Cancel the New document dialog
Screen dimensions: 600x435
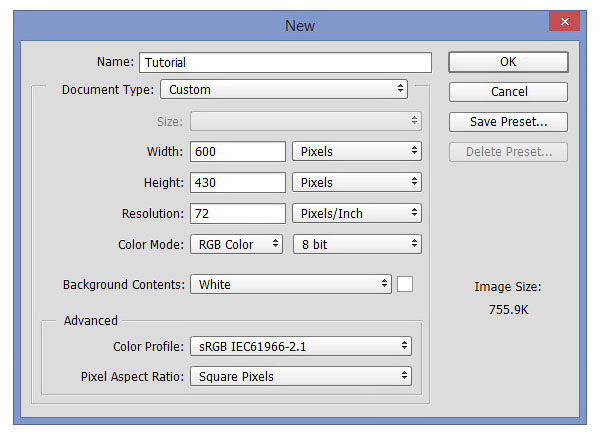pos(508,92)
